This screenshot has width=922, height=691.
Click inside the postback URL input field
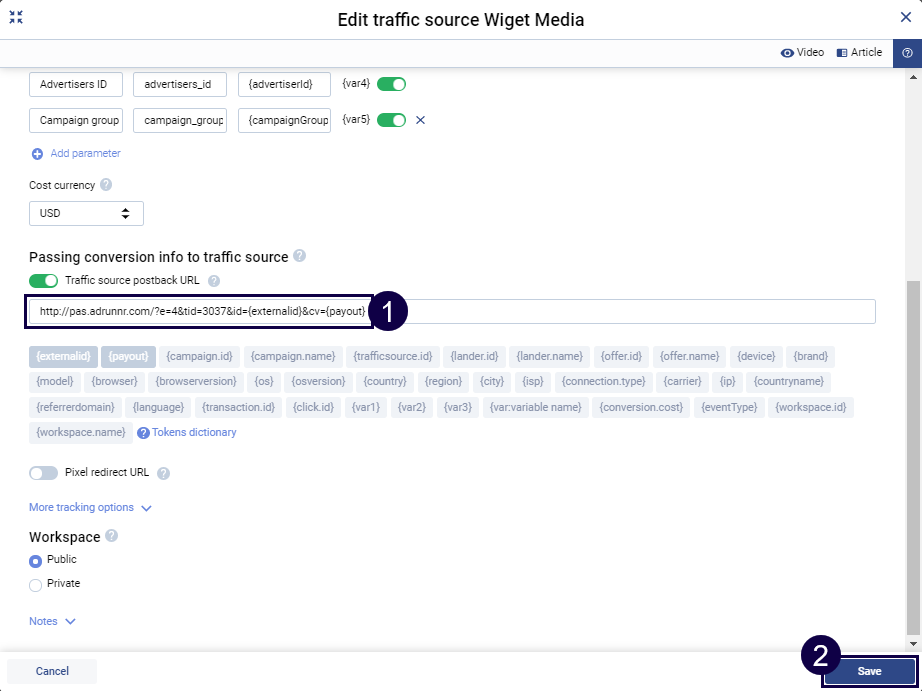click(x=200, y=311)
